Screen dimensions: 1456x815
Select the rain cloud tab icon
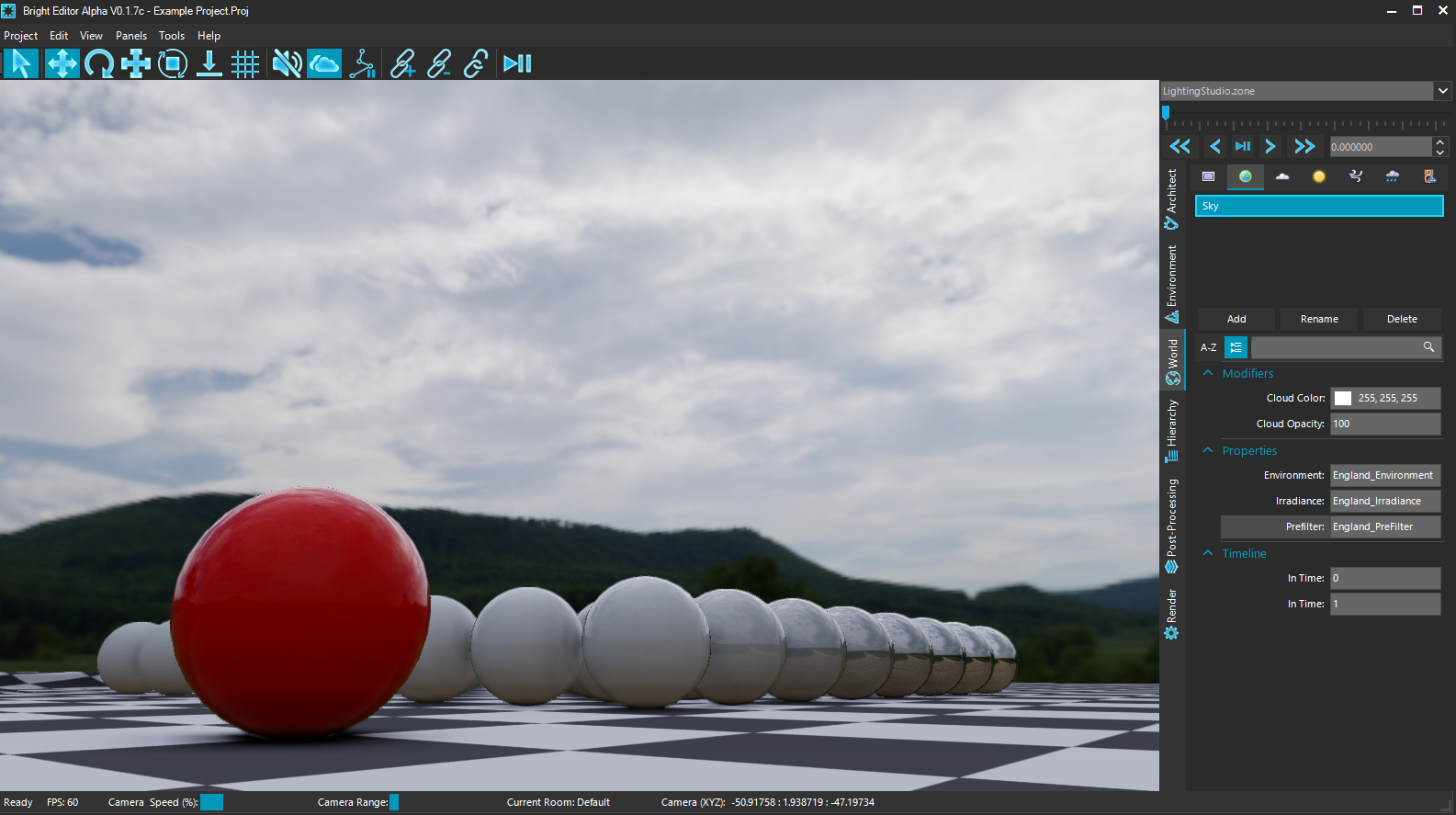point(1393,176)
